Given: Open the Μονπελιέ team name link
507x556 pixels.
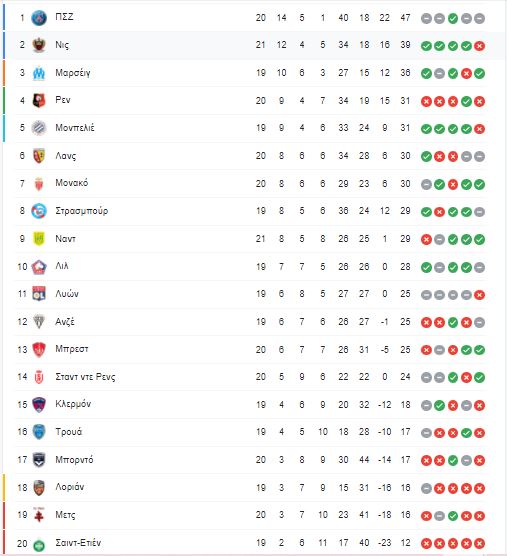Looking at the screenshot, I should pos(75,128).
